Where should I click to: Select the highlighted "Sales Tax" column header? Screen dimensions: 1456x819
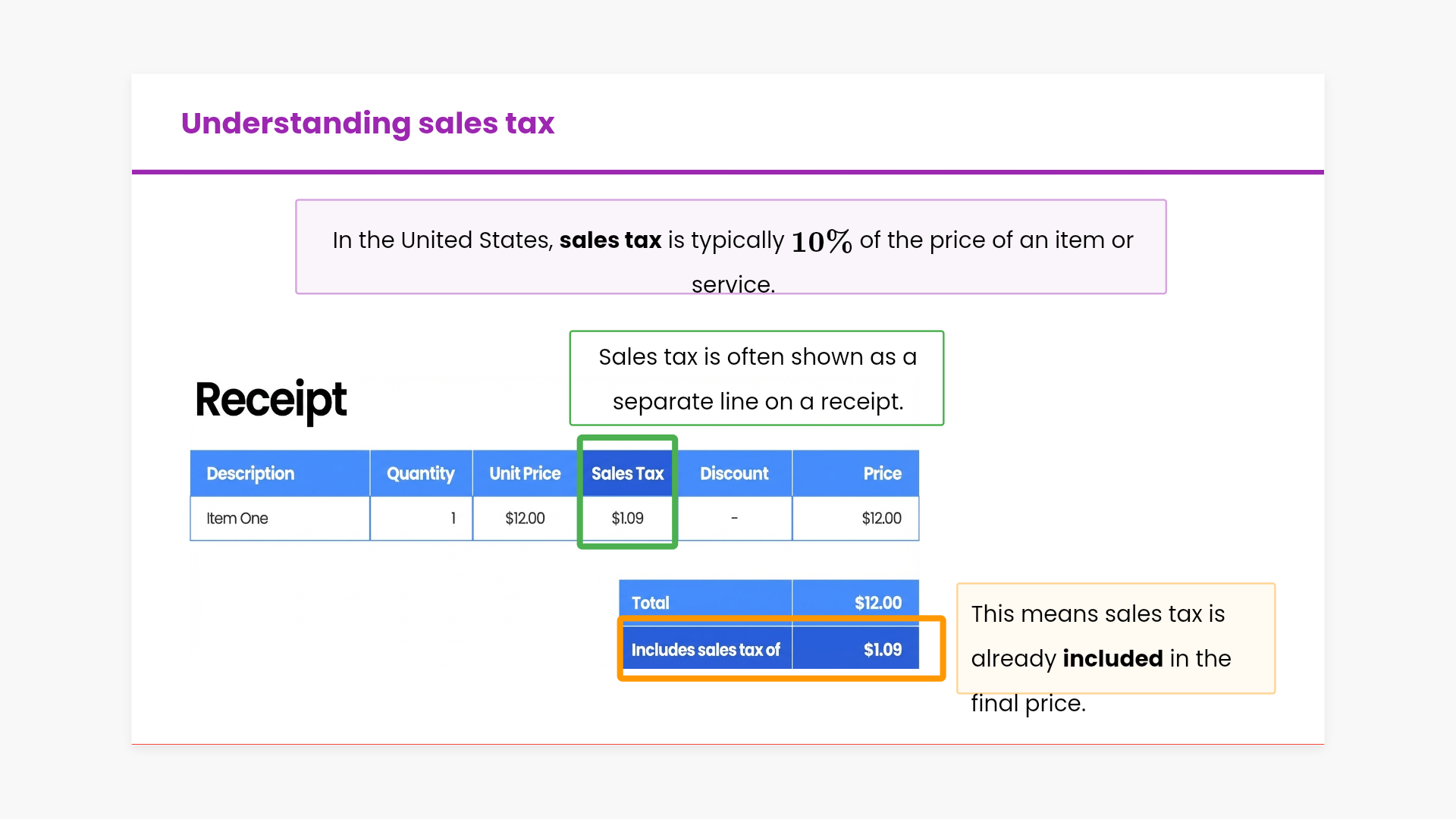click(x=627, y=474)
